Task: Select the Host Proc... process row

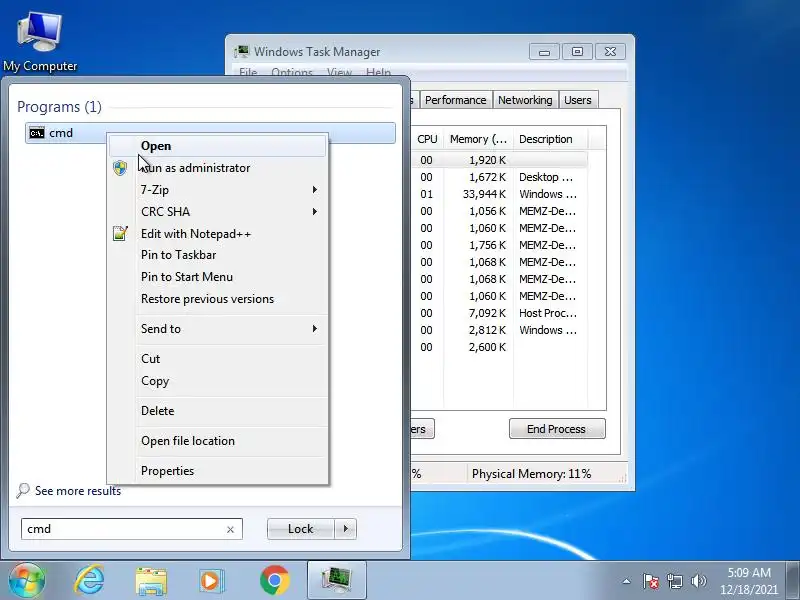Action: [499, 313]
